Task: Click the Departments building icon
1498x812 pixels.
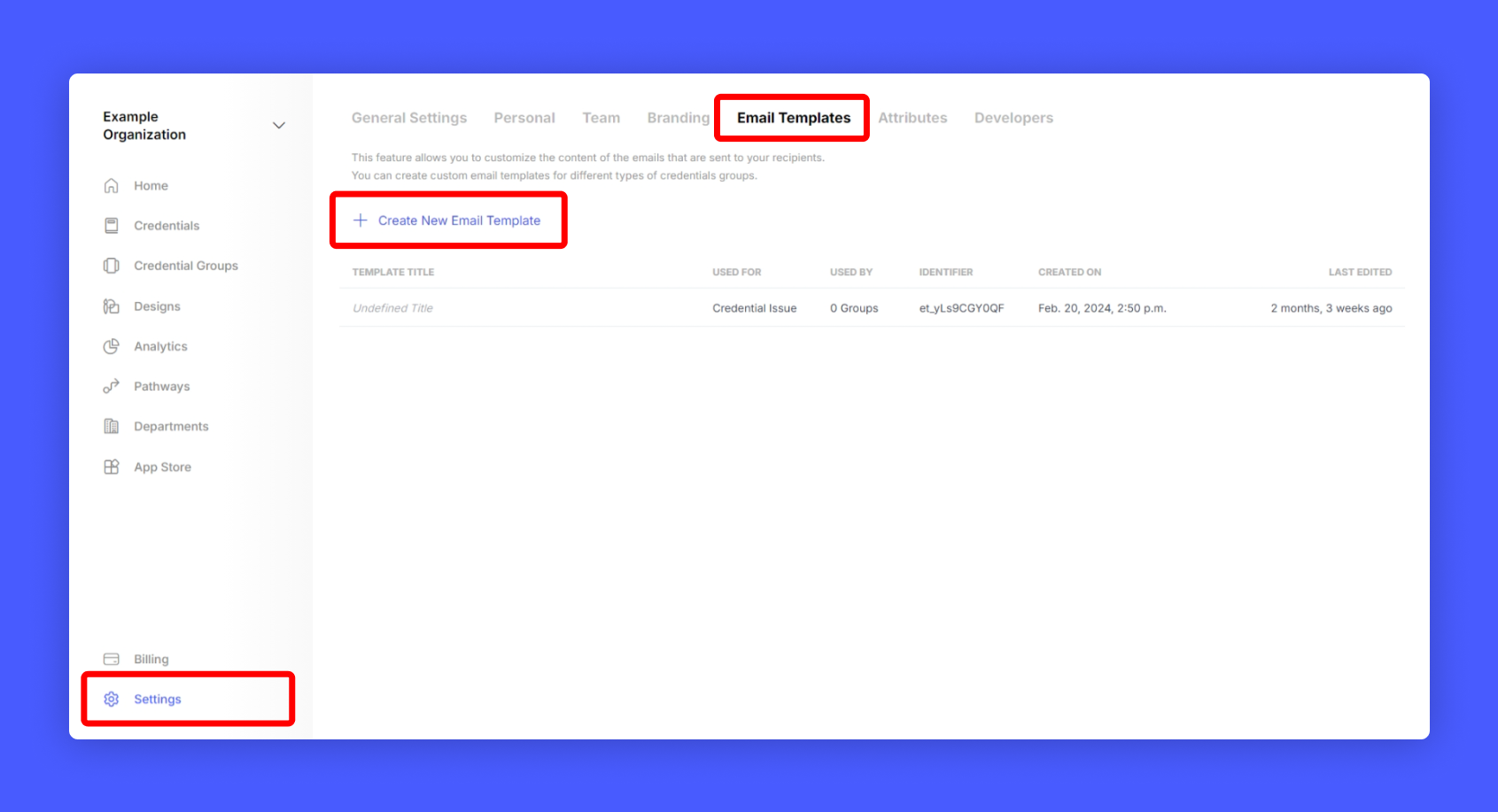Action: (112, 427)
